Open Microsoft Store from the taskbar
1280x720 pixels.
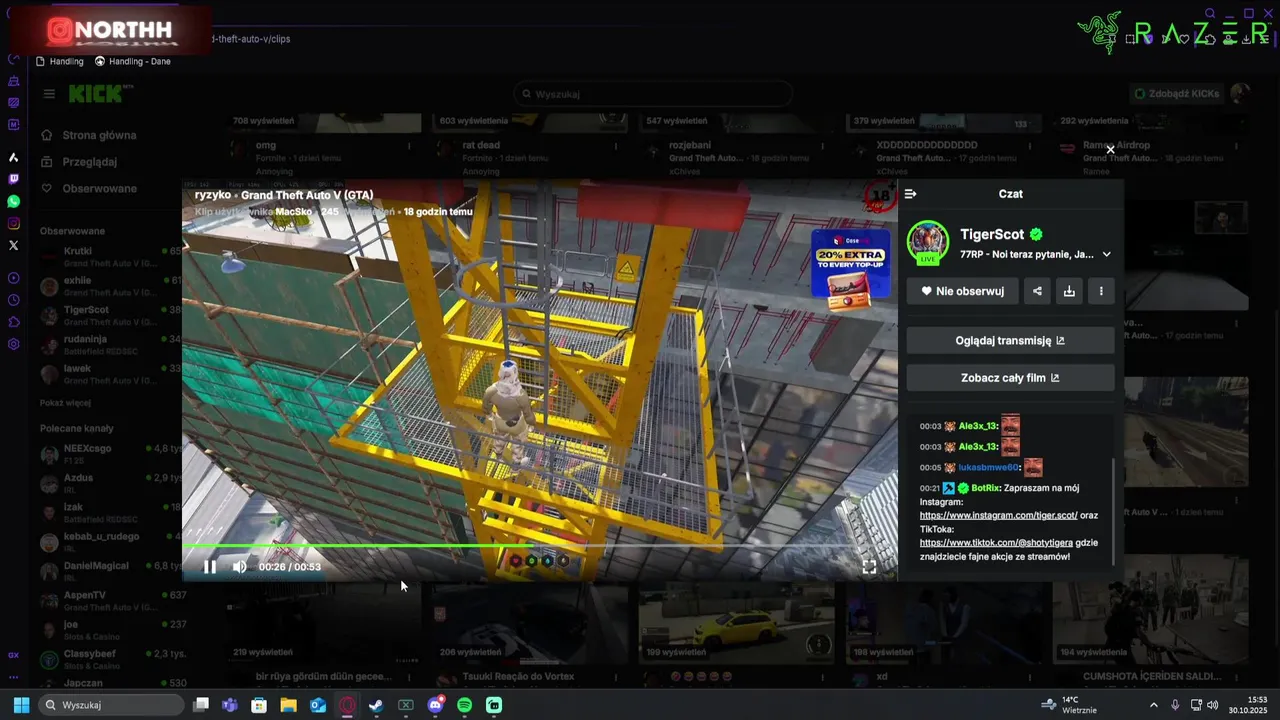click(259, 705)
